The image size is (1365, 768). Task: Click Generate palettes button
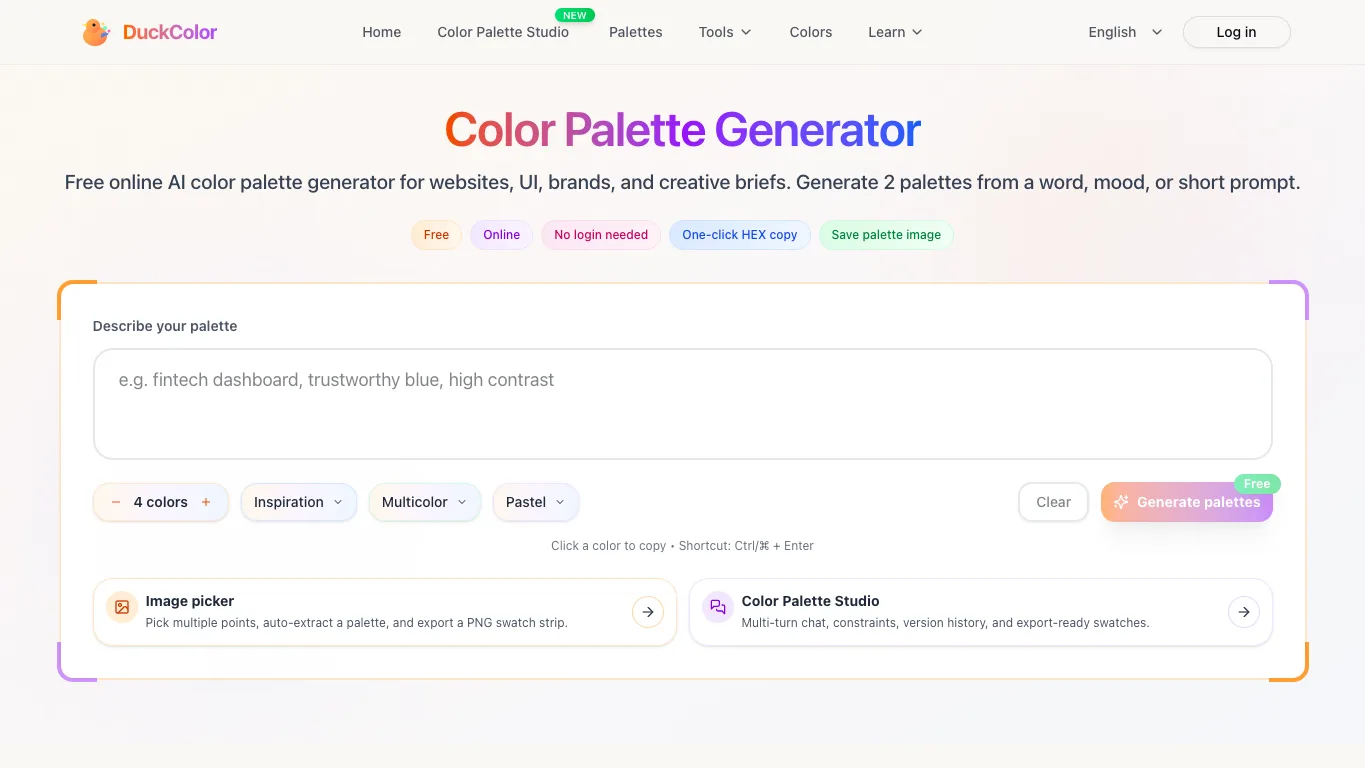pyautogui.click(x=1187, y=502)
